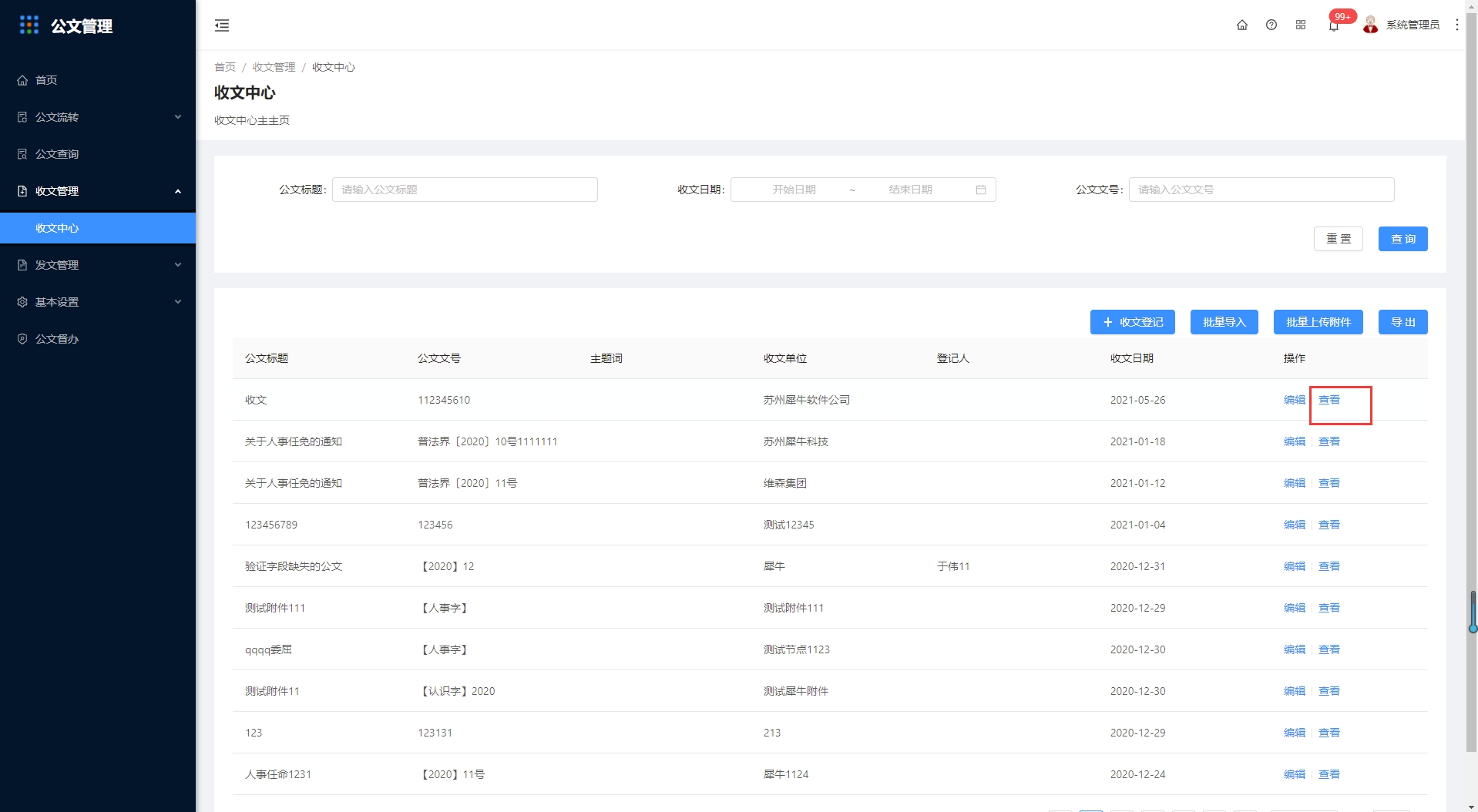Click the 重置 reset button

click(1338, 239)
